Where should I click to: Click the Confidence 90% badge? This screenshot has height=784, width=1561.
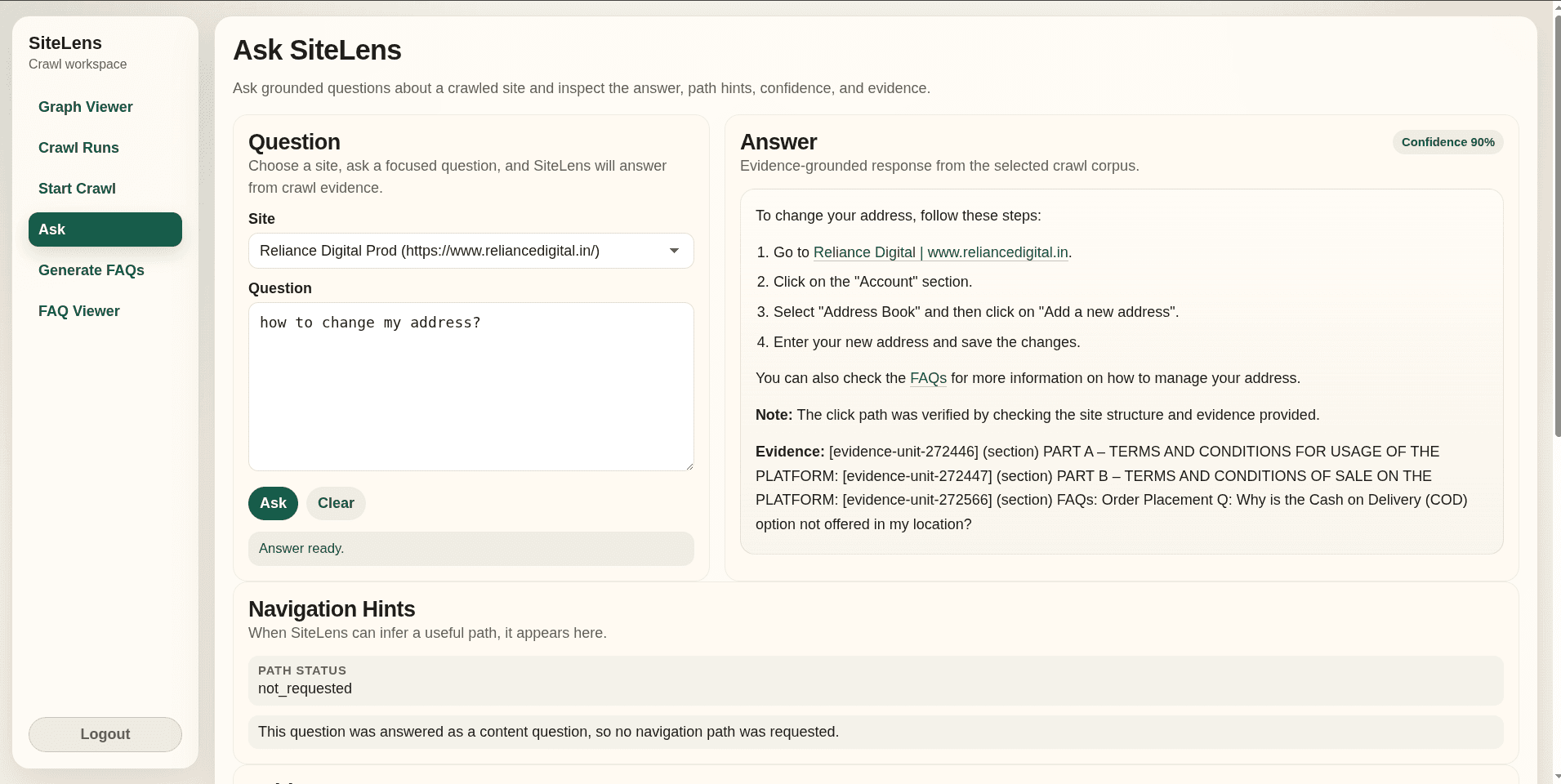[1447, 142]
